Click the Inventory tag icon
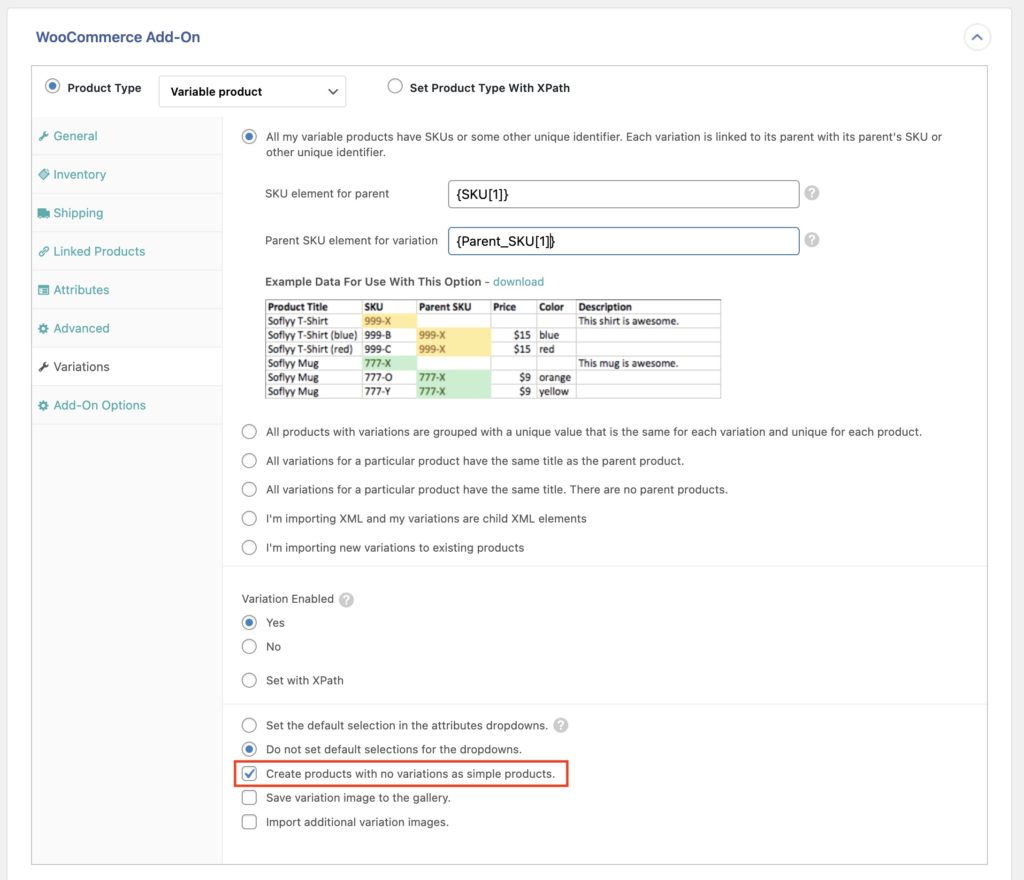Image resolution: width=1024 pixels, height=880 pixels. click(44, 174)
